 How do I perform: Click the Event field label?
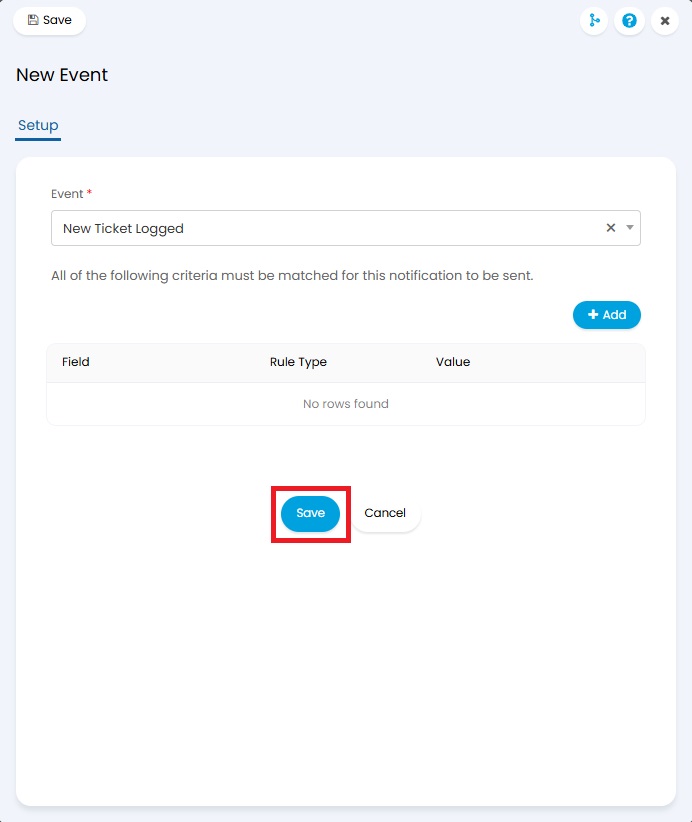click(x=67, y=193)
